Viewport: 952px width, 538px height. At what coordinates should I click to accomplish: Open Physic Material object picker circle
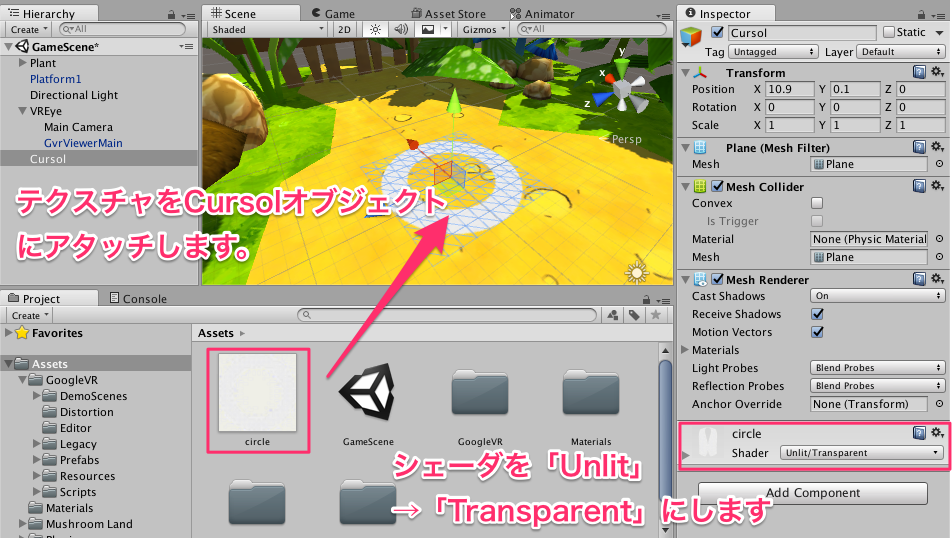pos(939,239)
